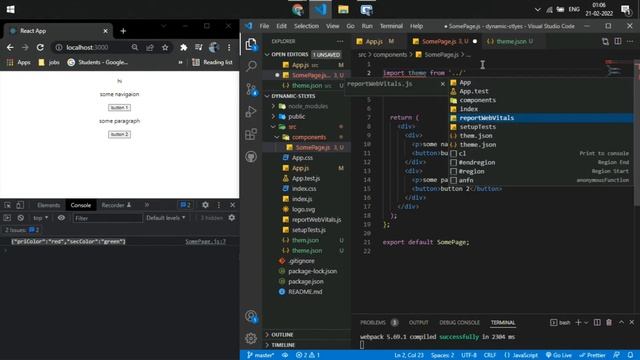Toggle the device toolbar in DevTools
The image size is (640, 360).
(x=20, y=205)
